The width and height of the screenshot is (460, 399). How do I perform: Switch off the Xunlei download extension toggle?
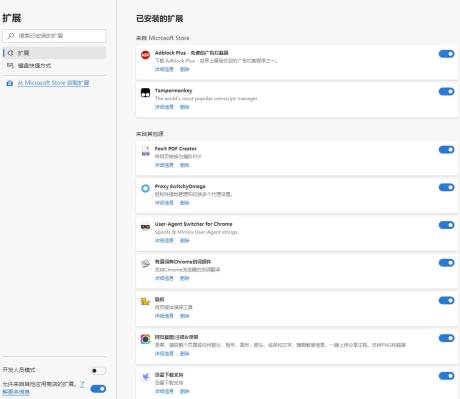[x=446, y=376]
